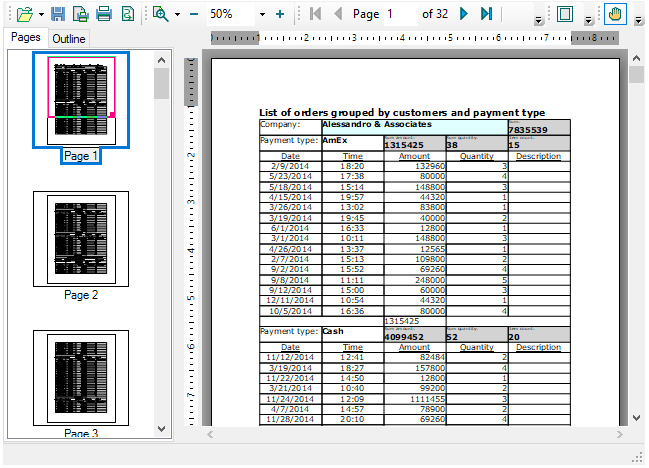Image resolution: width=649 pixels, height=468 pixels.
Task: Click the minus zoom out button
Action: pos(193,15)
